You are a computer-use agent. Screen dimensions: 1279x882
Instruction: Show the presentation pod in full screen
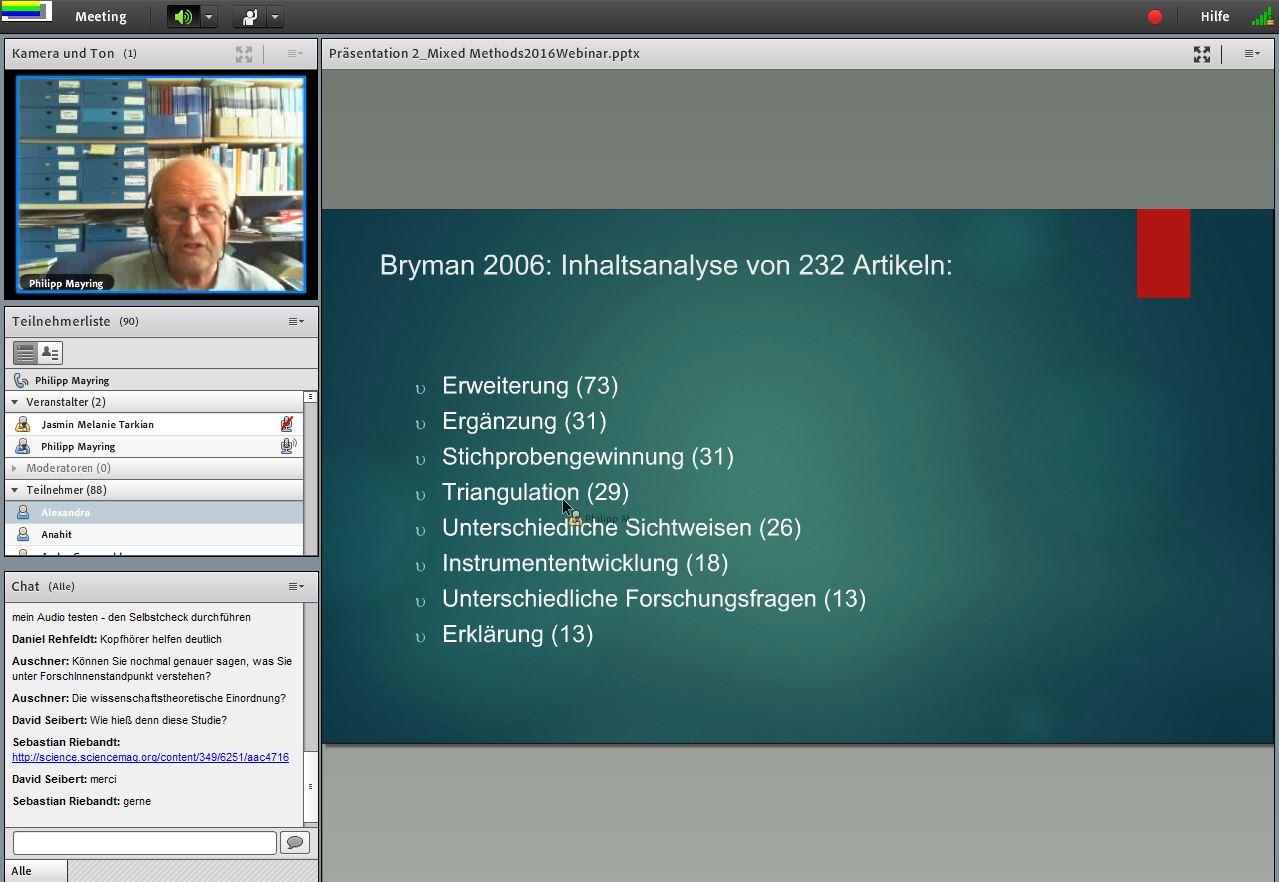(1202, 54)
